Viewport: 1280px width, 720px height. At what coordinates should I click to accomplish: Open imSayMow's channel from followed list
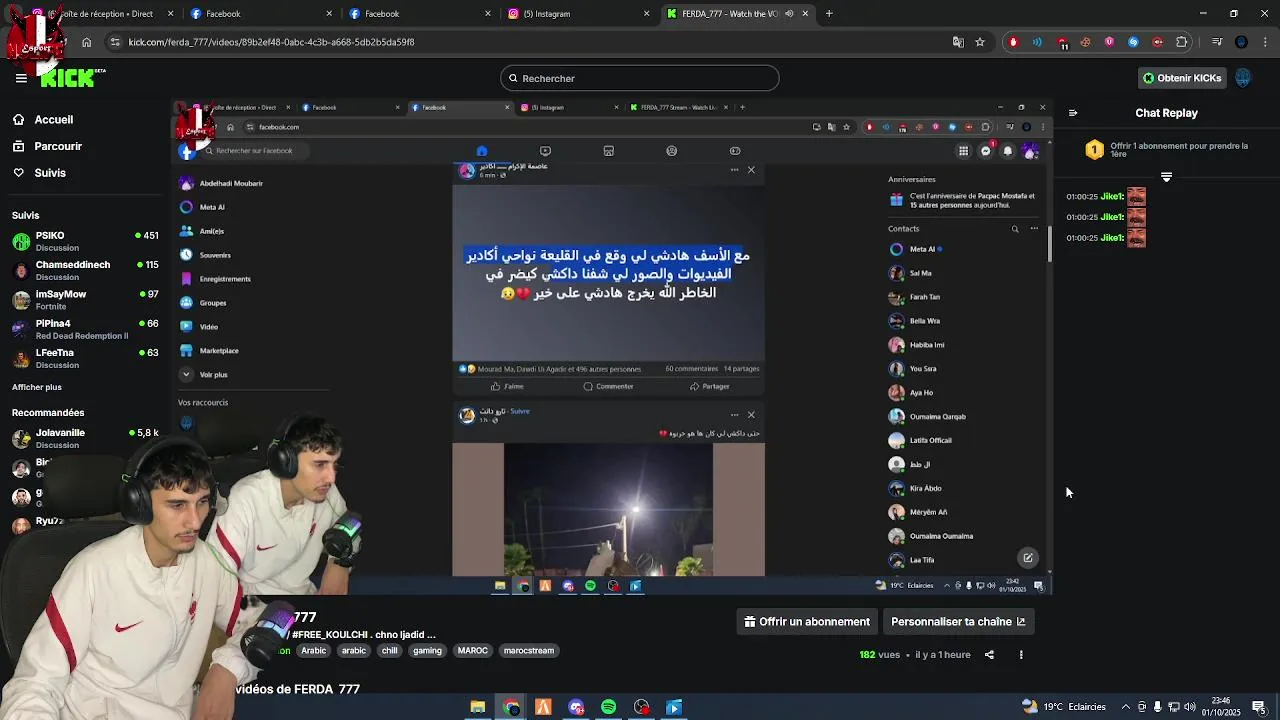point(85,299)
